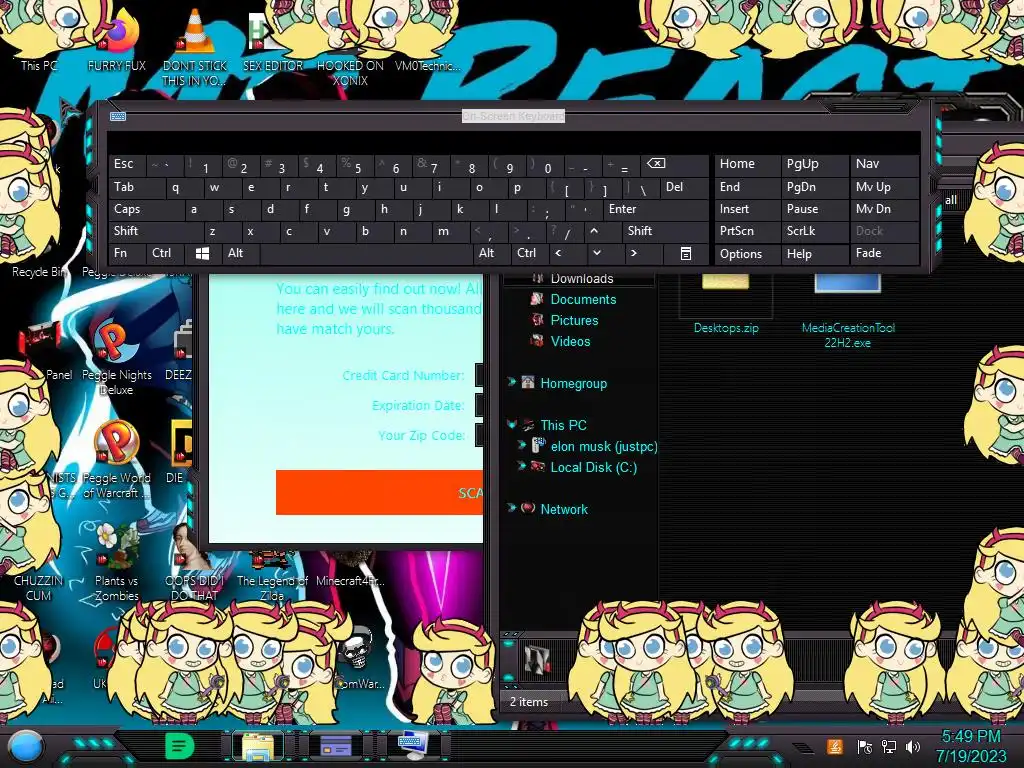Click the right arrow key on keyboard
This screenshot has width=1024, height=768.
[x=633, y=253]
